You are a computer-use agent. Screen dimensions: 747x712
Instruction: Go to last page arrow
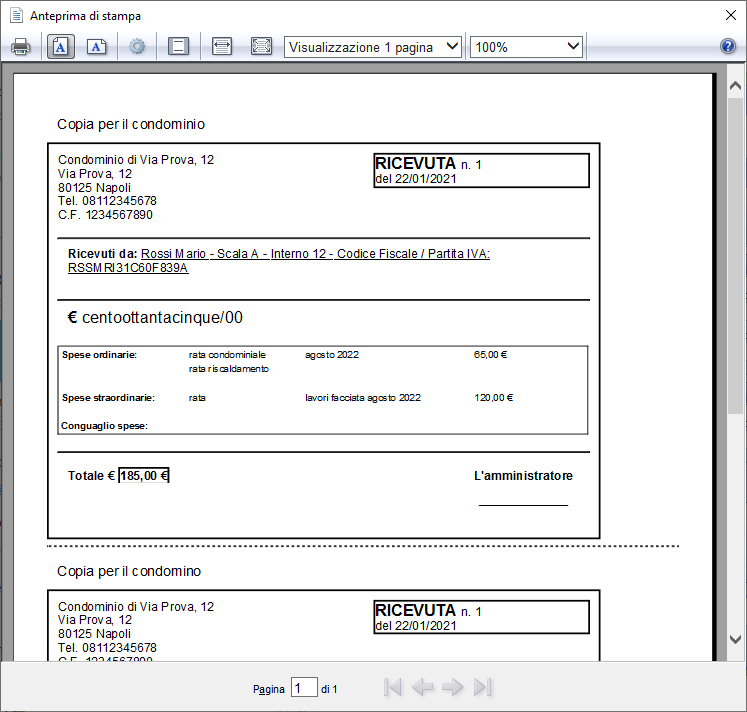coord(482,687)
